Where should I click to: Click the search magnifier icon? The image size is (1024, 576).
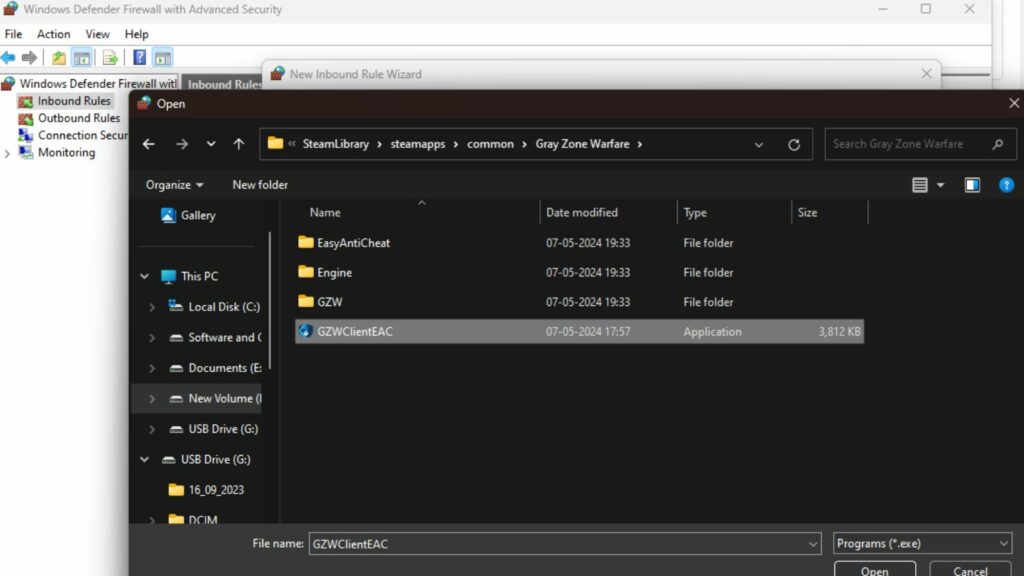coord(997,144)
